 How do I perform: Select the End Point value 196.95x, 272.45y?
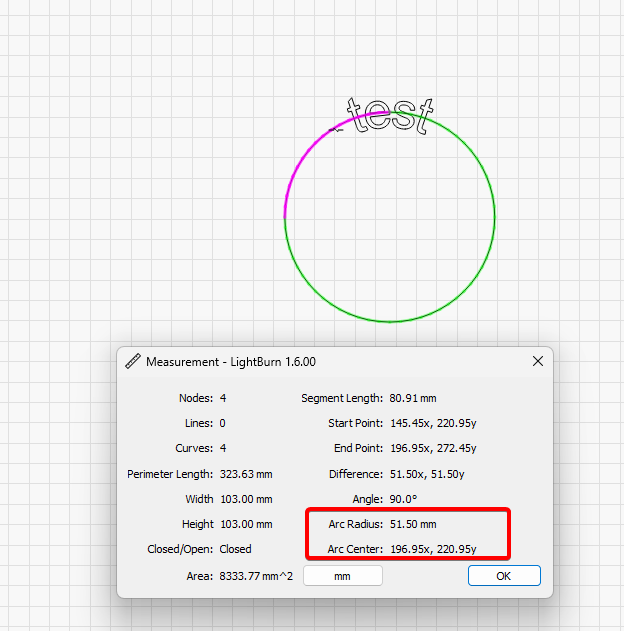(x=433, y=448)
